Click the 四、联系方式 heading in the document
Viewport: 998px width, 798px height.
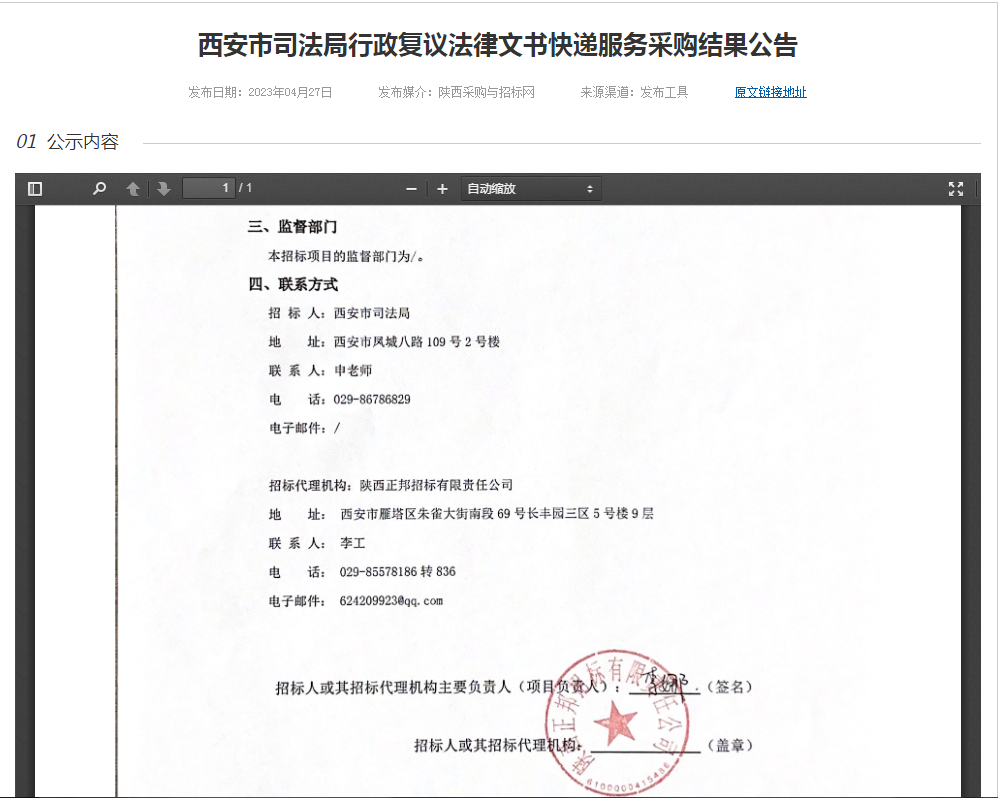pos(293,285)
